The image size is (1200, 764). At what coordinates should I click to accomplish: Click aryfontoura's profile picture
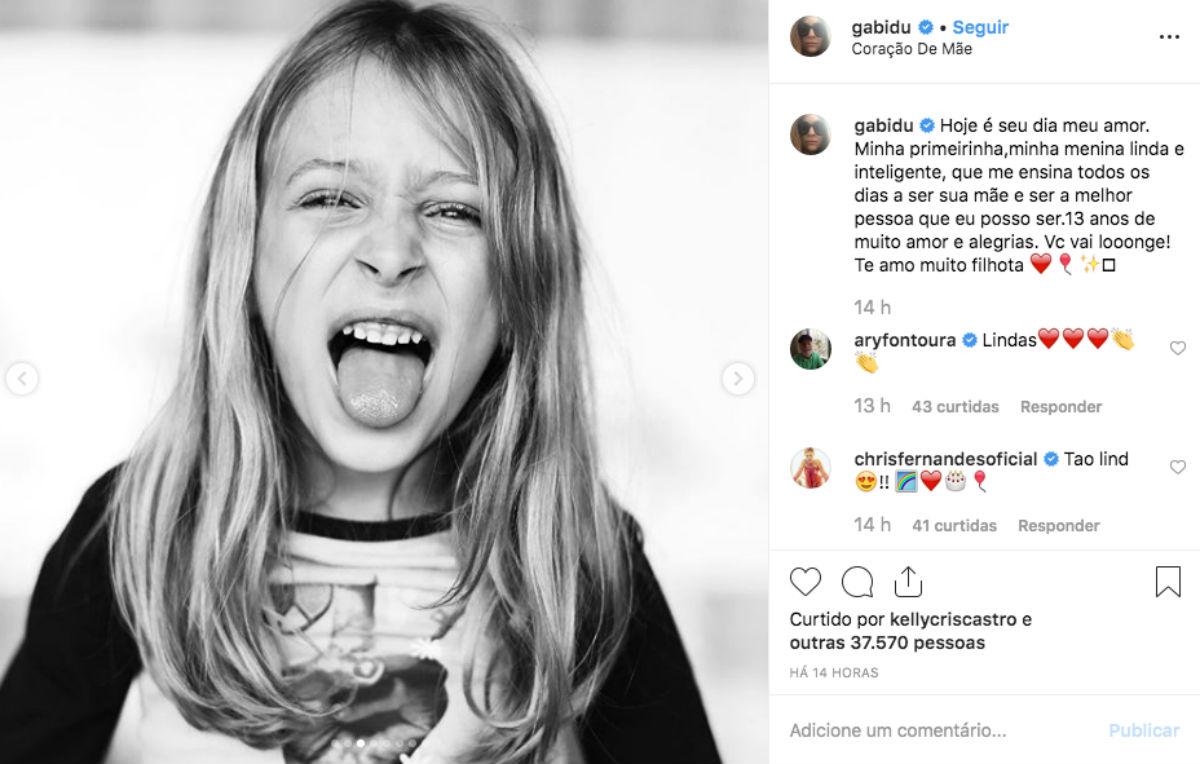[x=810, y=349]
